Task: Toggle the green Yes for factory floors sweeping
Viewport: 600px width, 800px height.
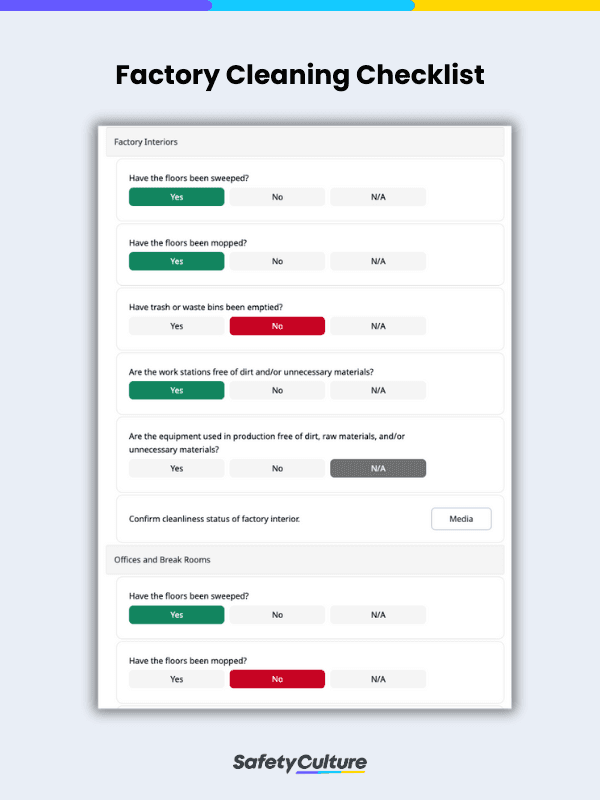Action: click(x=176, y=196)
